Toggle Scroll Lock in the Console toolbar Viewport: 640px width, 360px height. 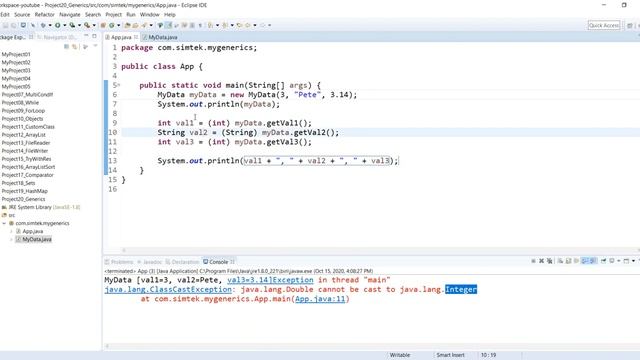pos(568,261)
